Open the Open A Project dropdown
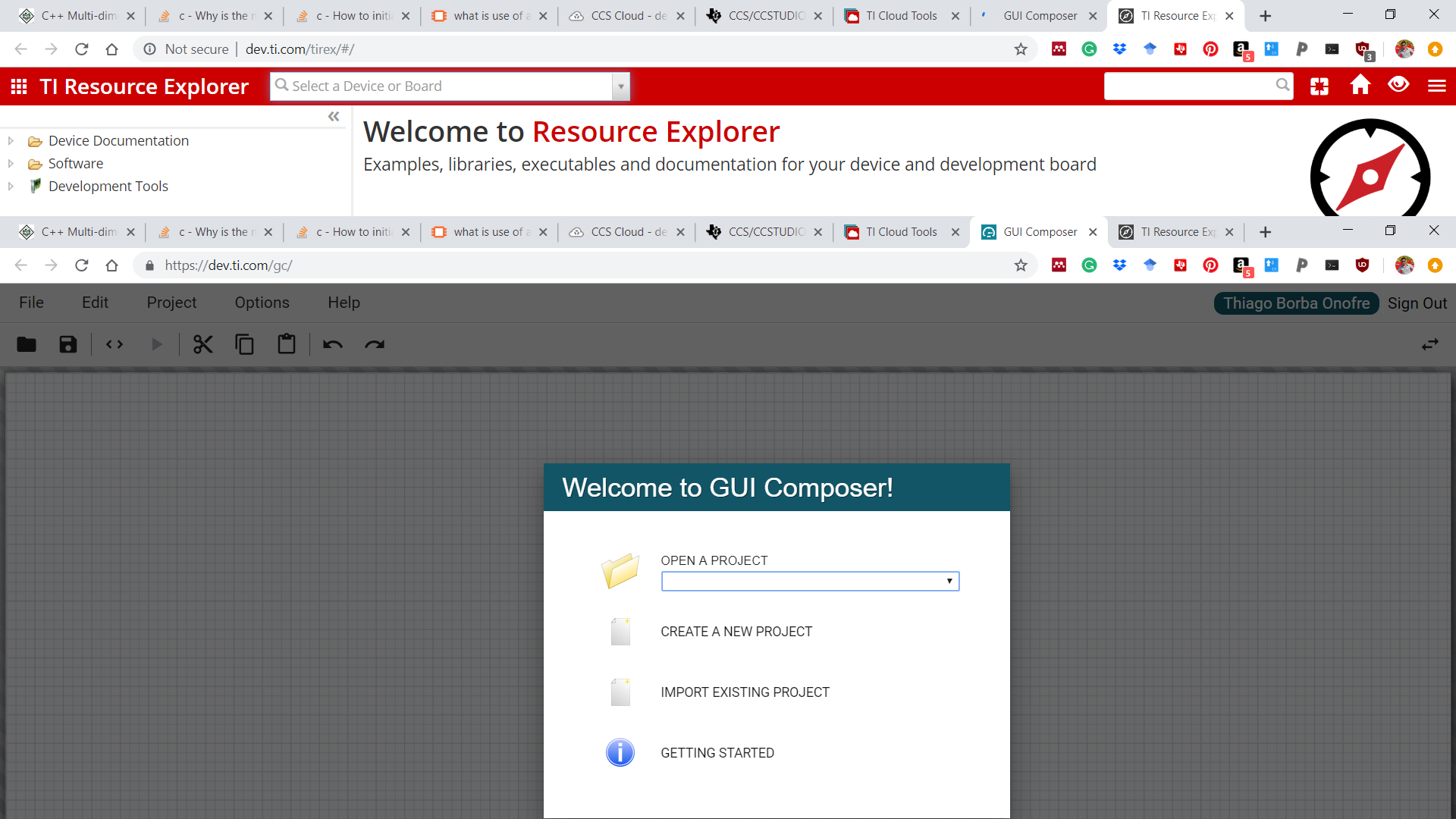Screen dimensions: 1456x819 point(810,581)
